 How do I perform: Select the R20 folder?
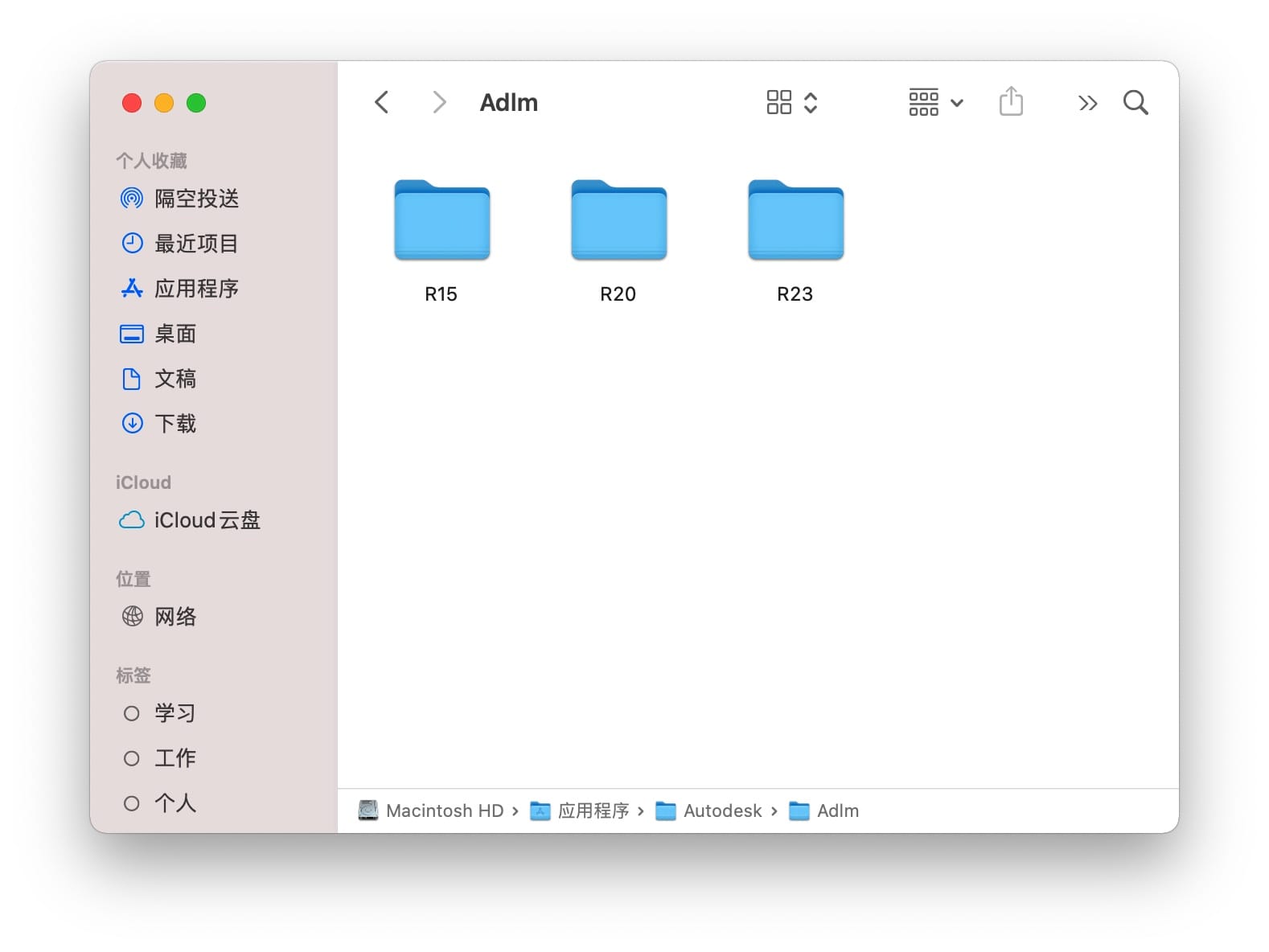618,221
